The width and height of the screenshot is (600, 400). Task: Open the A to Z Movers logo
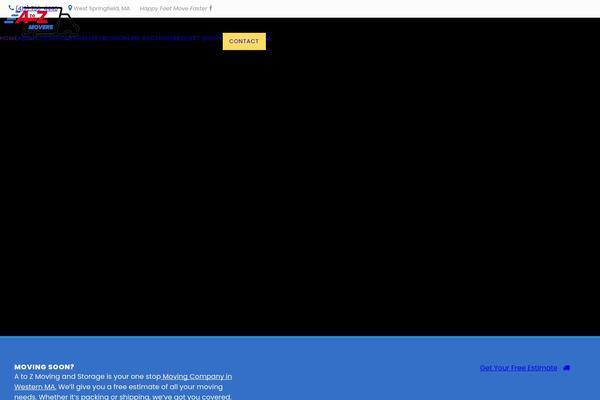pos(41,21)
